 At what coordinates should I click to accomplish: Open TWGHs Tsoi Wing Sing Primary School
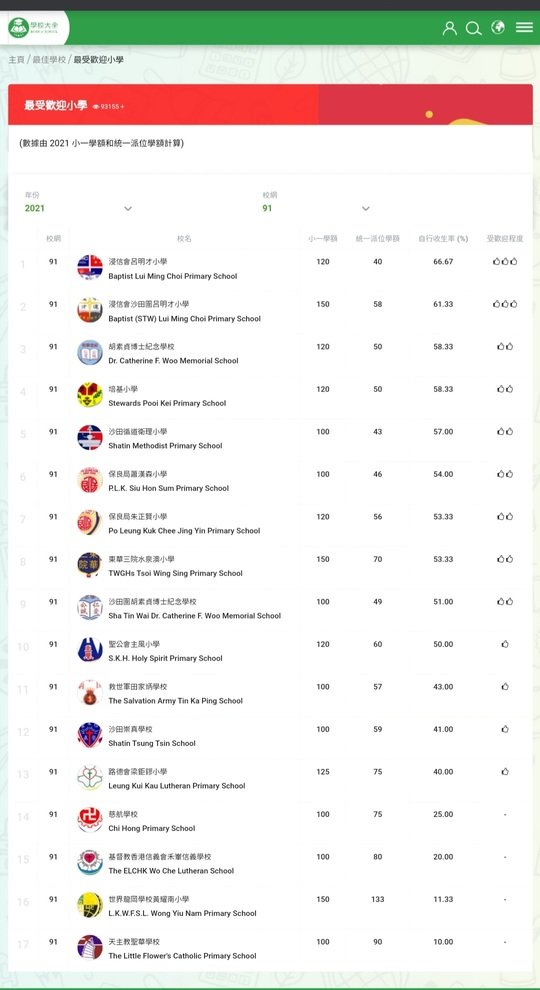[176, 573]
